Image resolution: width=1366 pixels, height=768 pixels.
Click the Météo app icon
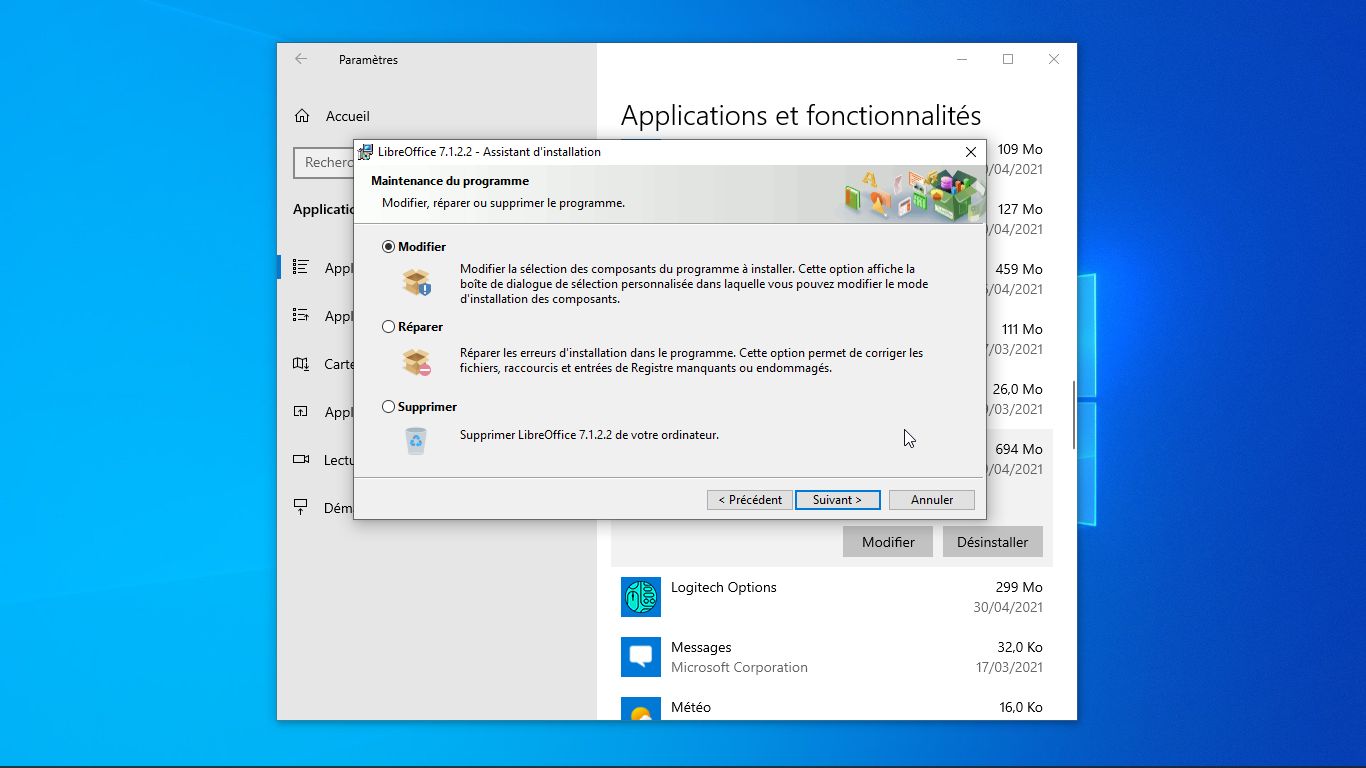[641, 708]
